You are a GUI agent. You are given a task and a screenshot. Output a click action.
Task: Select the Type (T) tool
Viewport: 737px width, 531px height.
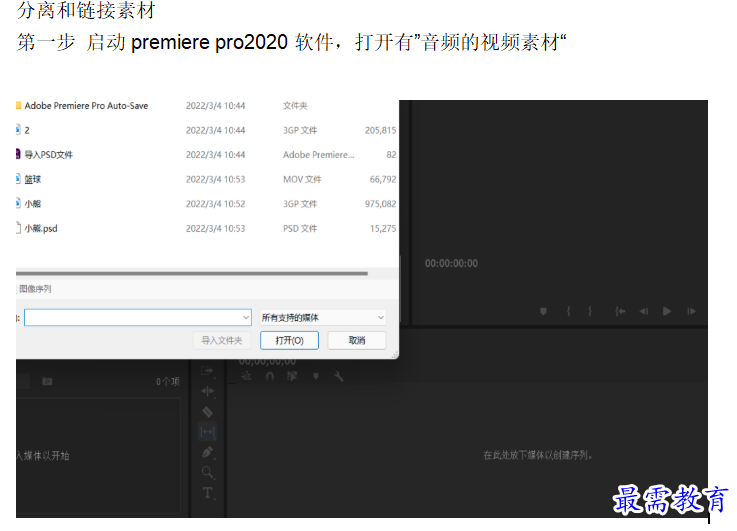(207, 493)
